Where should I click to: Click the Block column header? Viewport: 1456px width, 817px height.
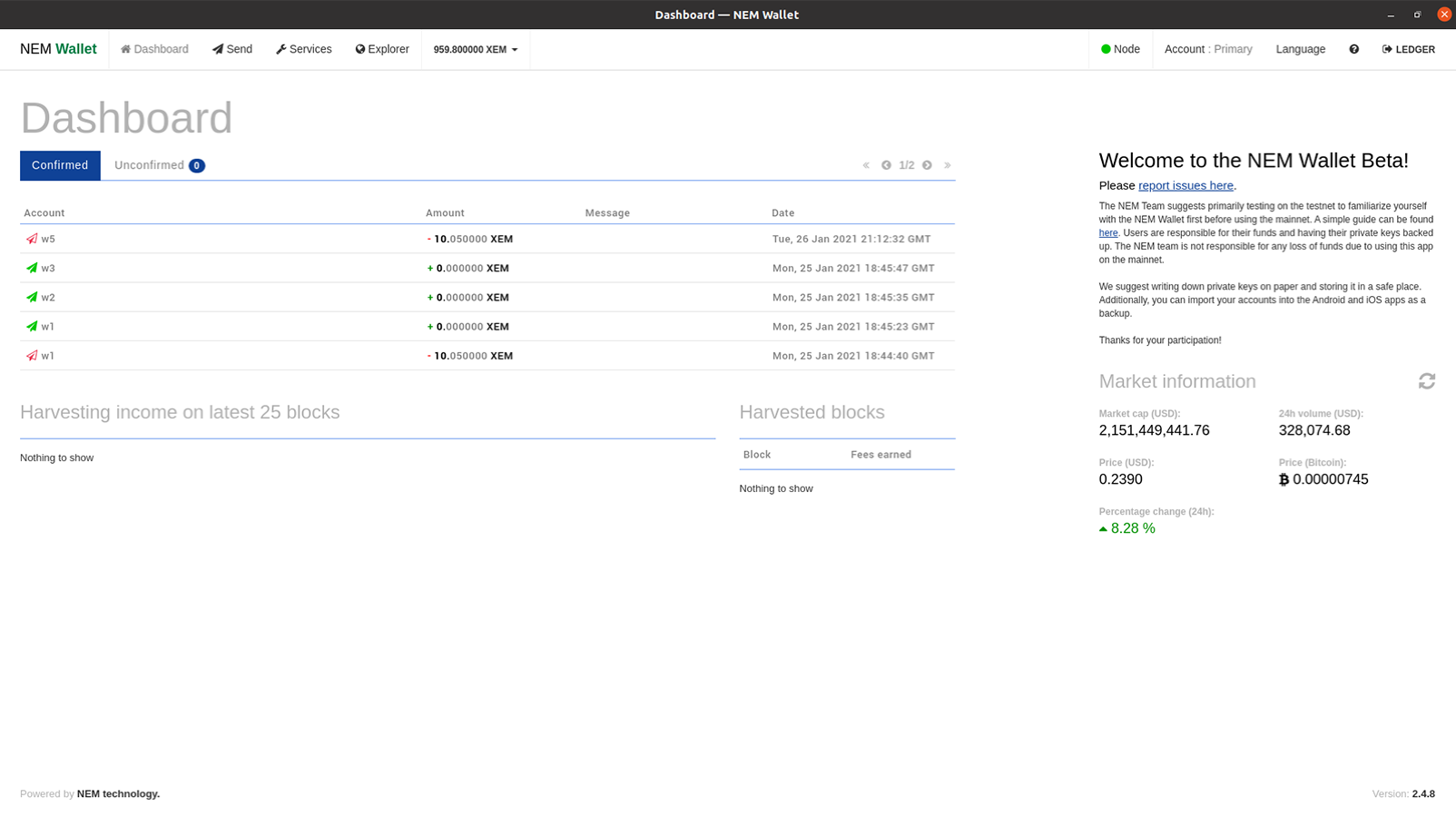tap(757, 455)
